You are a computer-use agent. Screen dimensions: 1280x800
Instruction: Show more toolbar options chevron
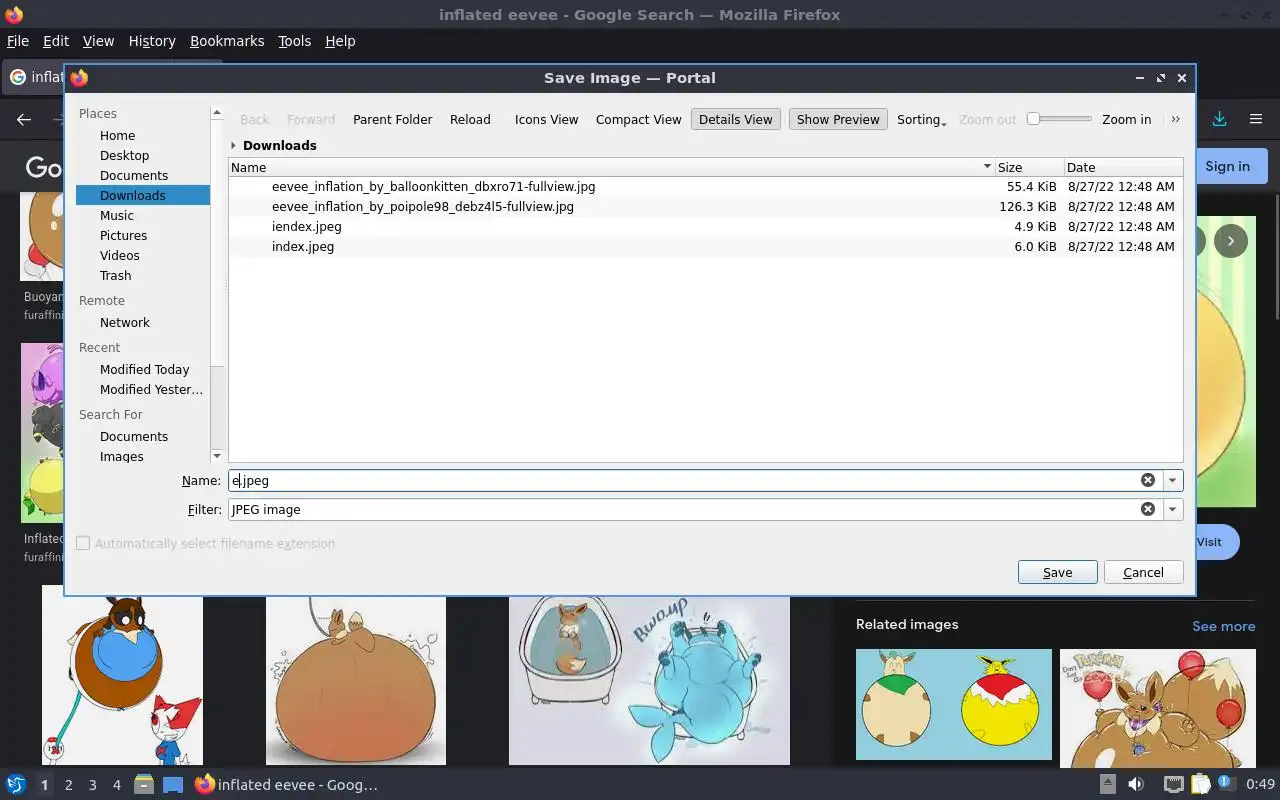coord(1175,119)
